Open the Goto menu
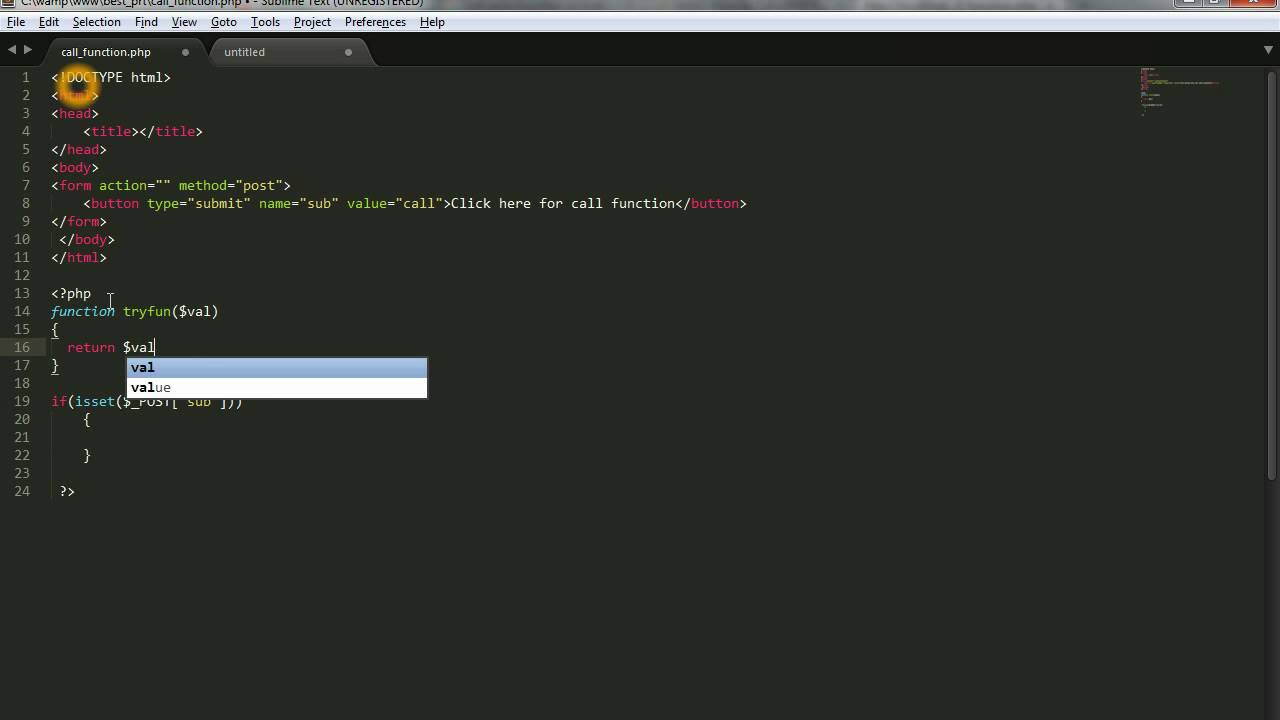This screenshot has width=1280, height=720. (x=224, y=22)
